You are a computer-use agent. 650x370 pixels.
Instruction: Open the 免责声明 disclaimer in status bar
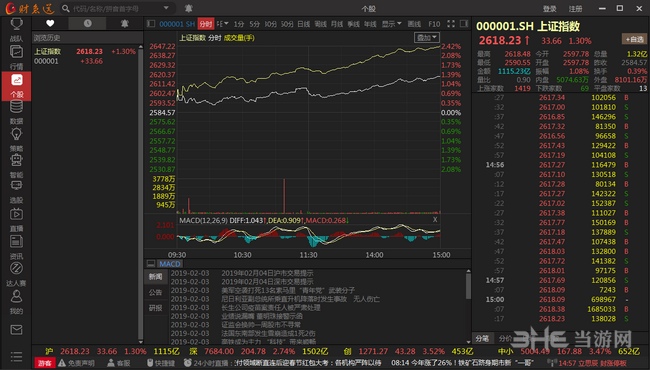77,363
